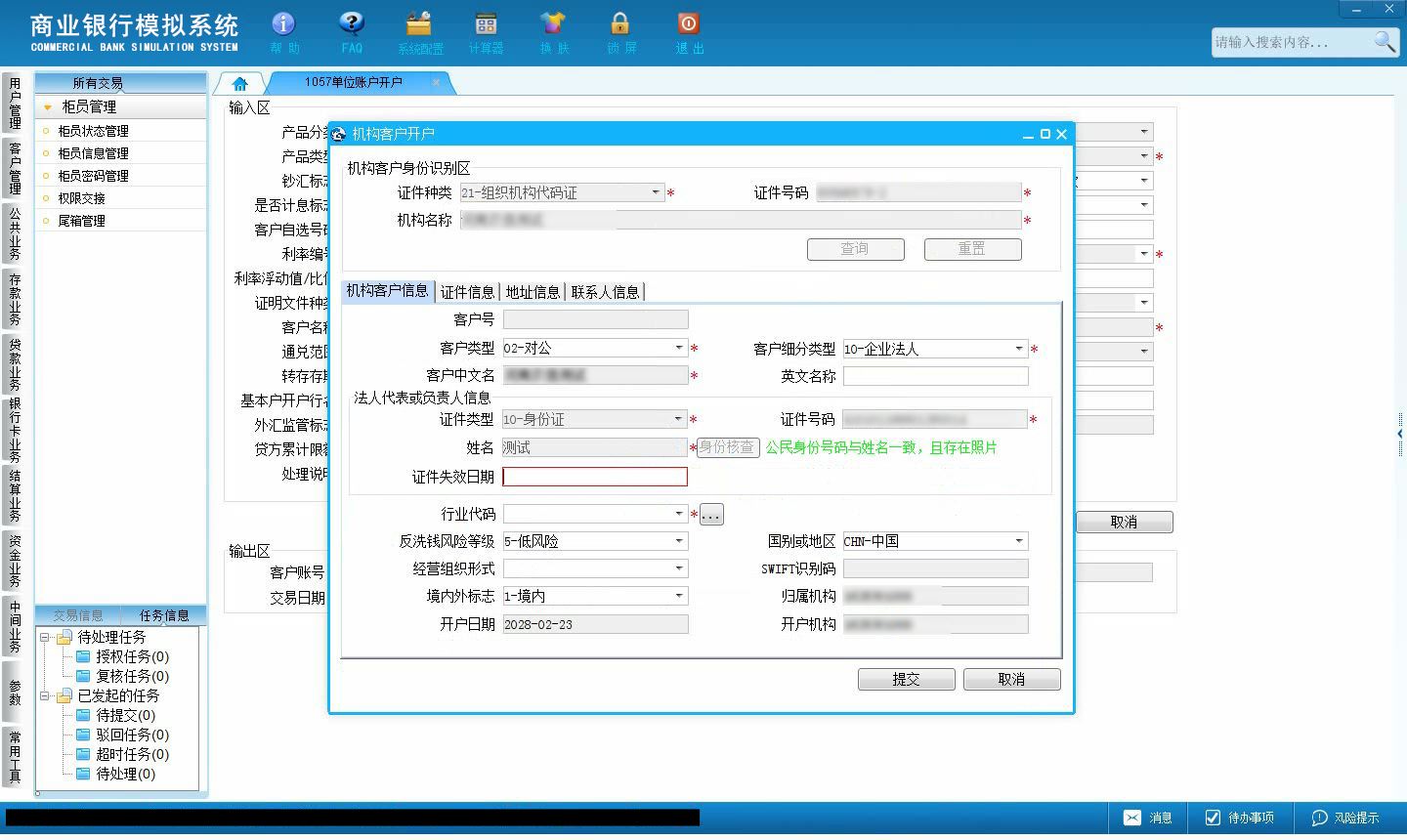This screenshot has height=840, width=1407.
Task: Open the 客户细分类型 dropdown
Action: coord(1019,348)
